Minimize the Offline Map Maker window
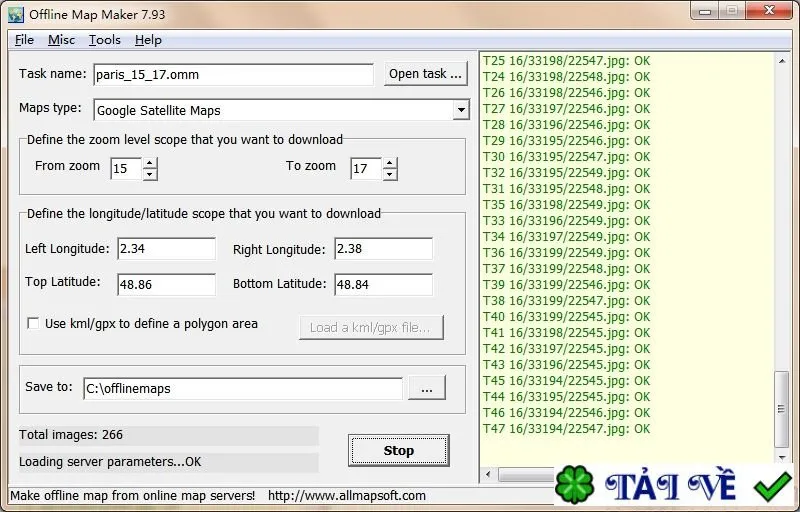This screenshot has width=800, height=512. pyautogui.click(x=705, y=11)
